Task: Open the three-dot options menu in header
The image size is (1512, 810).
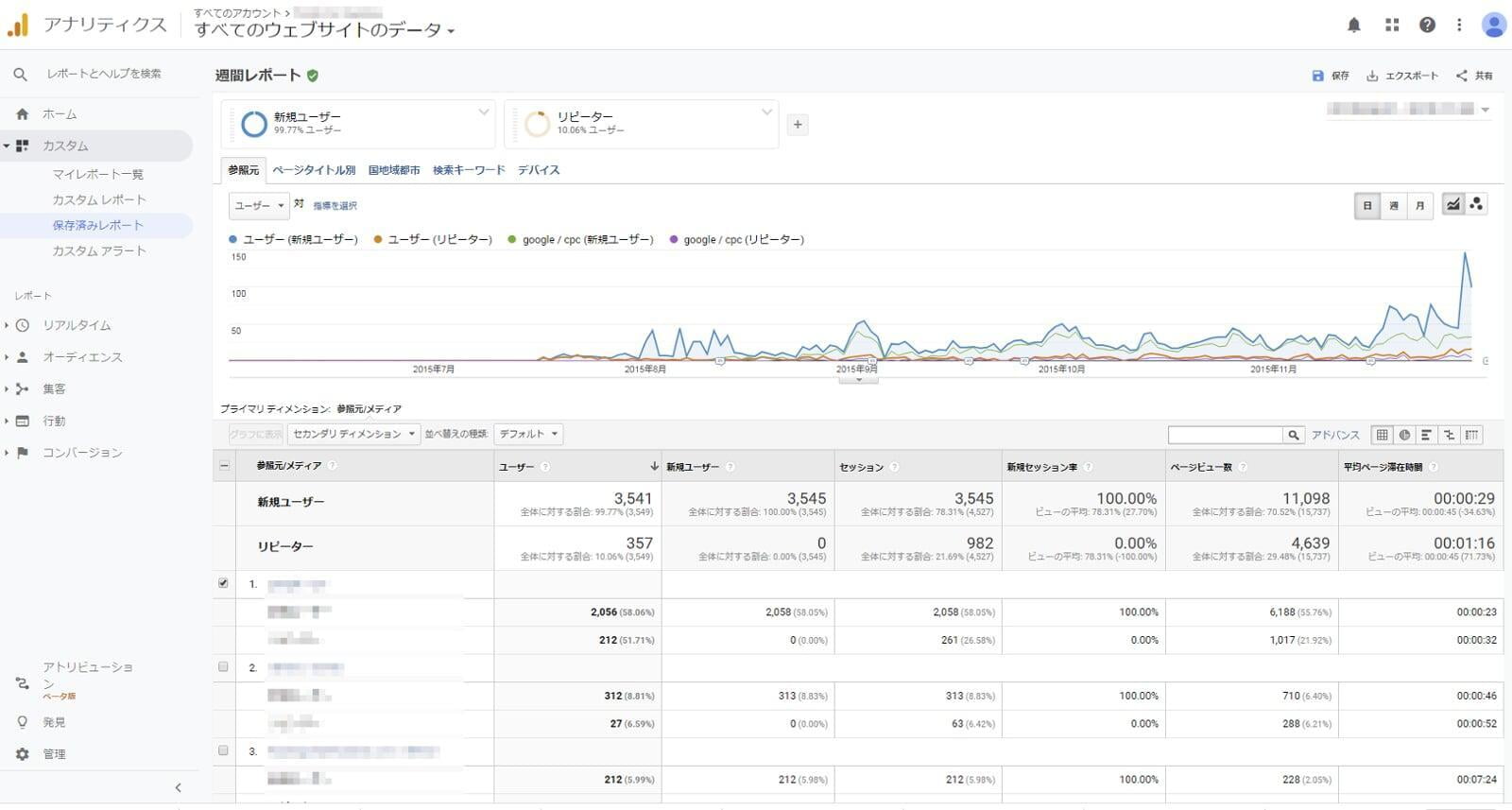Action: pyautogui.click(x=1459, y=26)
